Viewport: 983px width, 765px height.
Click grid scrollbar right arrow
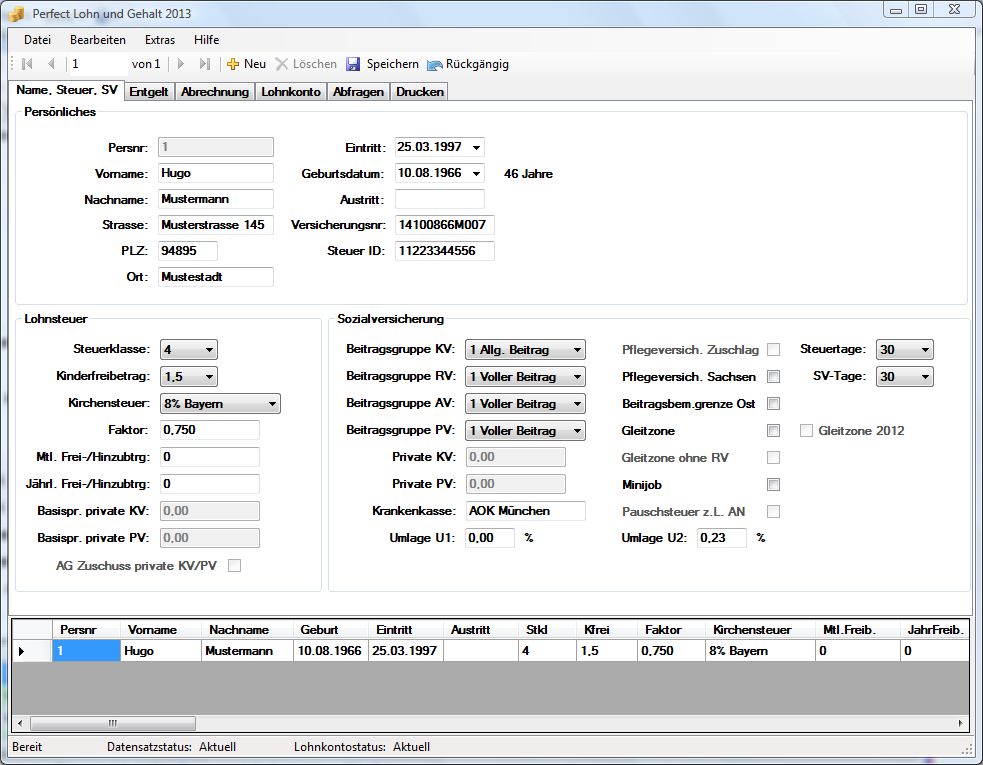[x=960, y=723]
